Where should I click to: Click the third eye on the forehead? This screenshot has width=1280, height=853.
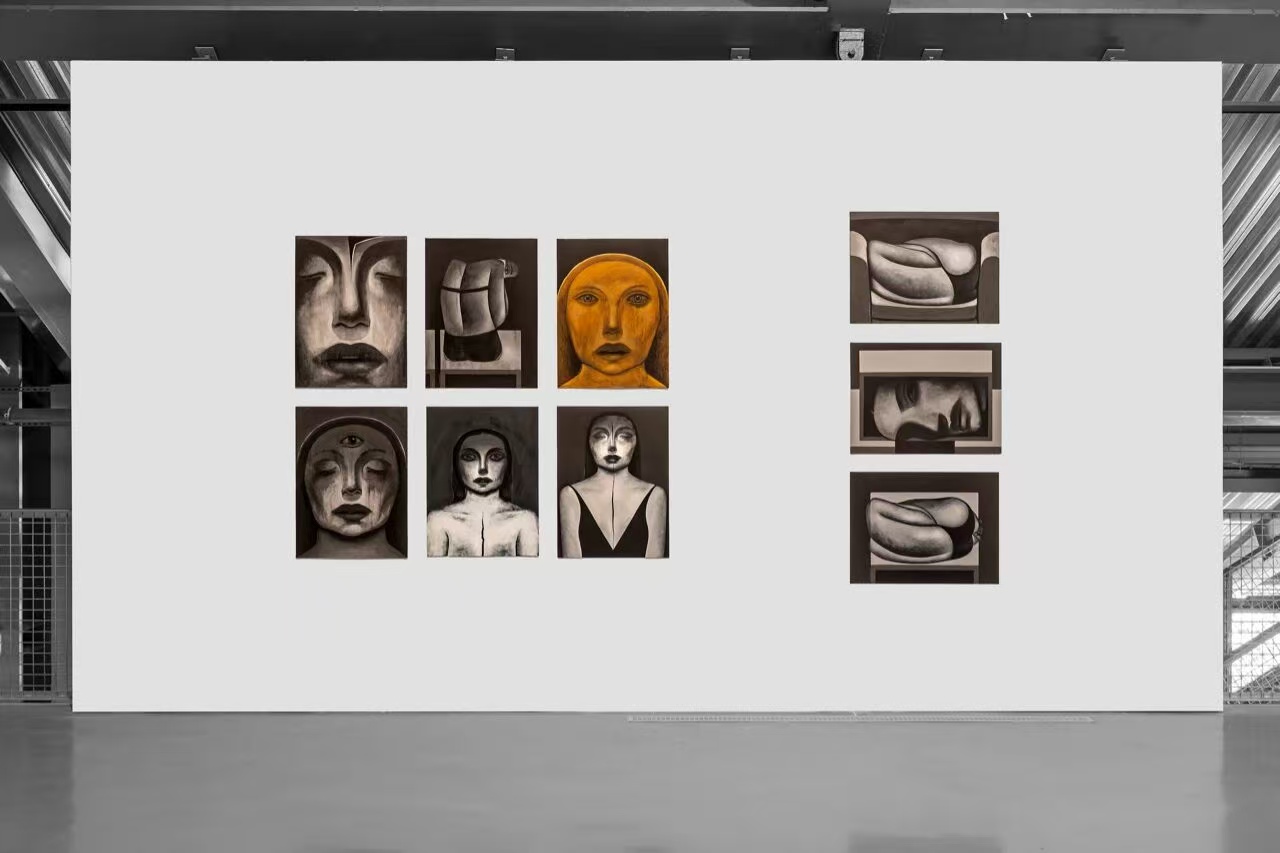click(350, 440)
